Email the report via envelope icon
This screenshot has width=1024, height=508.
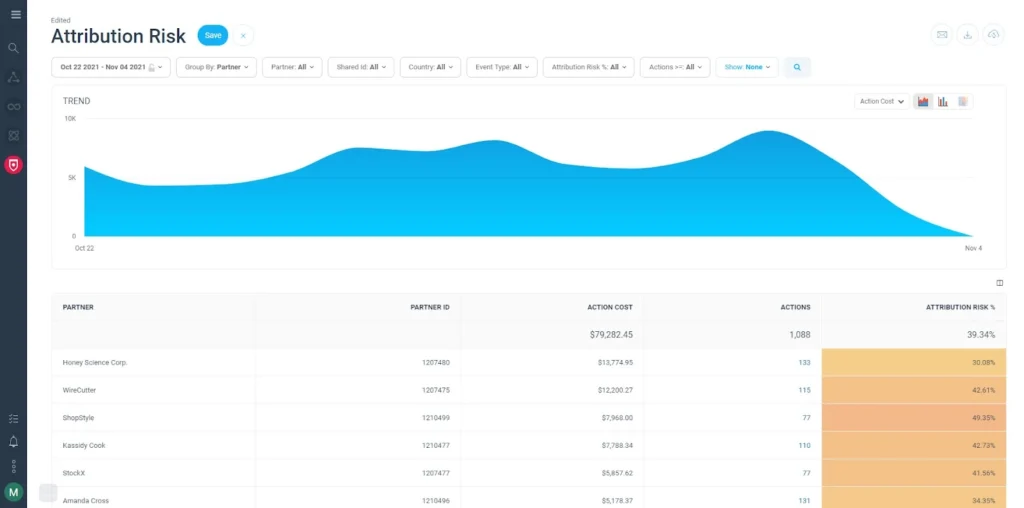pyautogui.click(x=942, y=35)
